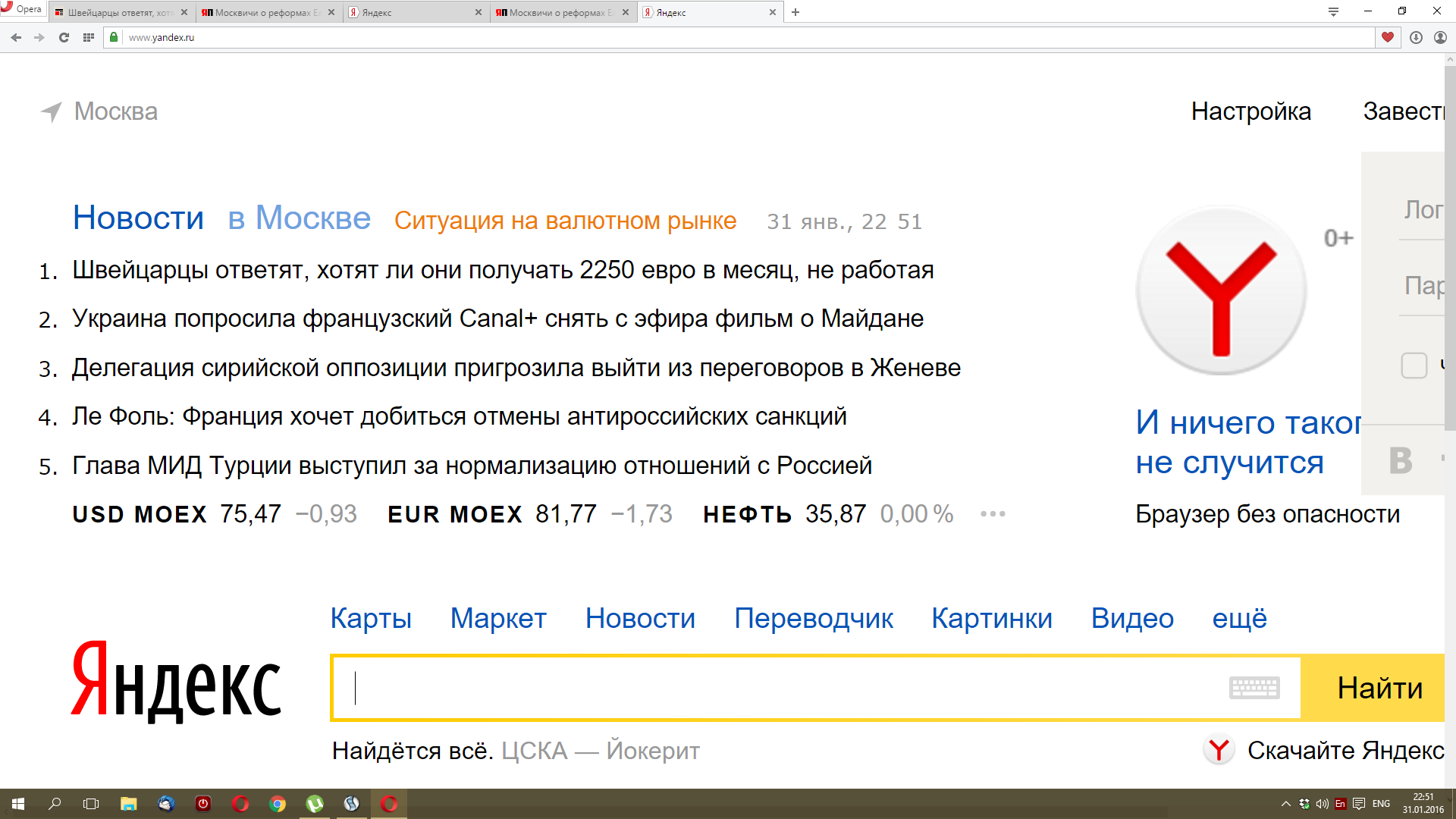Viewport: 1456px width, 819px height.
Task: Open the Speed Dial grid icon
Action: click(x=88, y=37)
